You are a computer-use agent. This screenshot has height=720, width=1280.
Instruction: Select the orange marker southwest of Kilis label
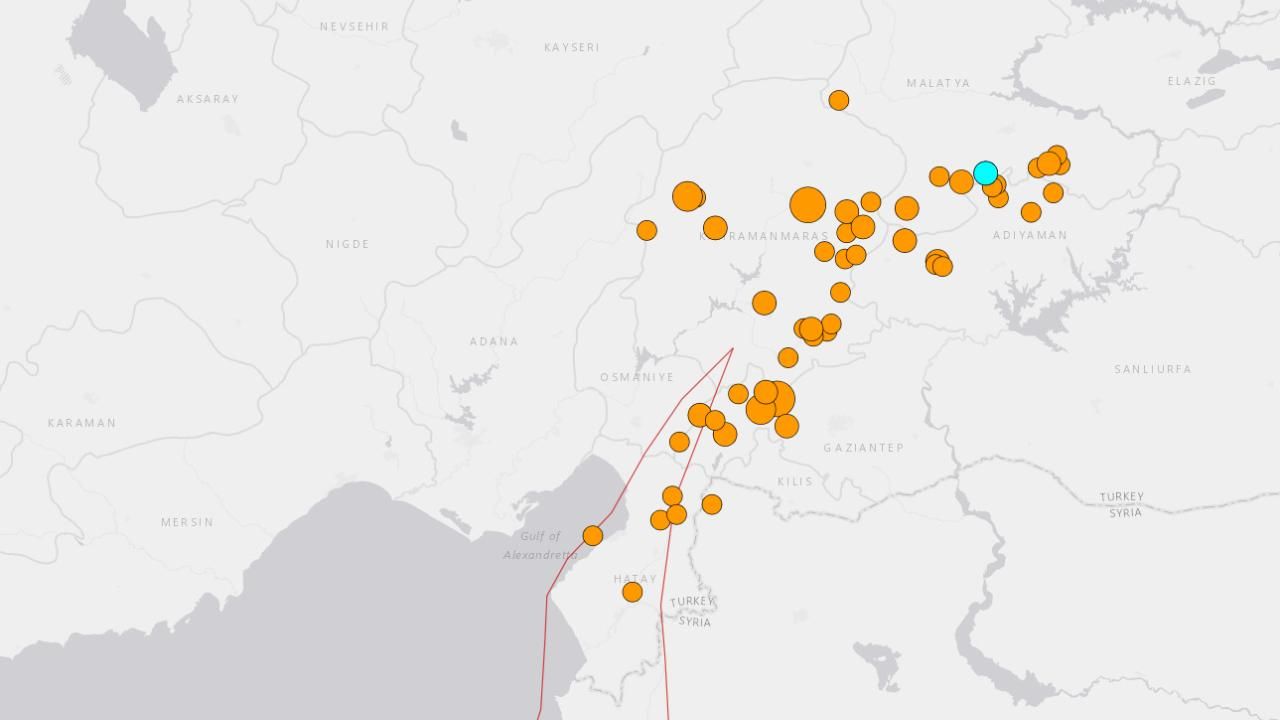coord(711,504)
